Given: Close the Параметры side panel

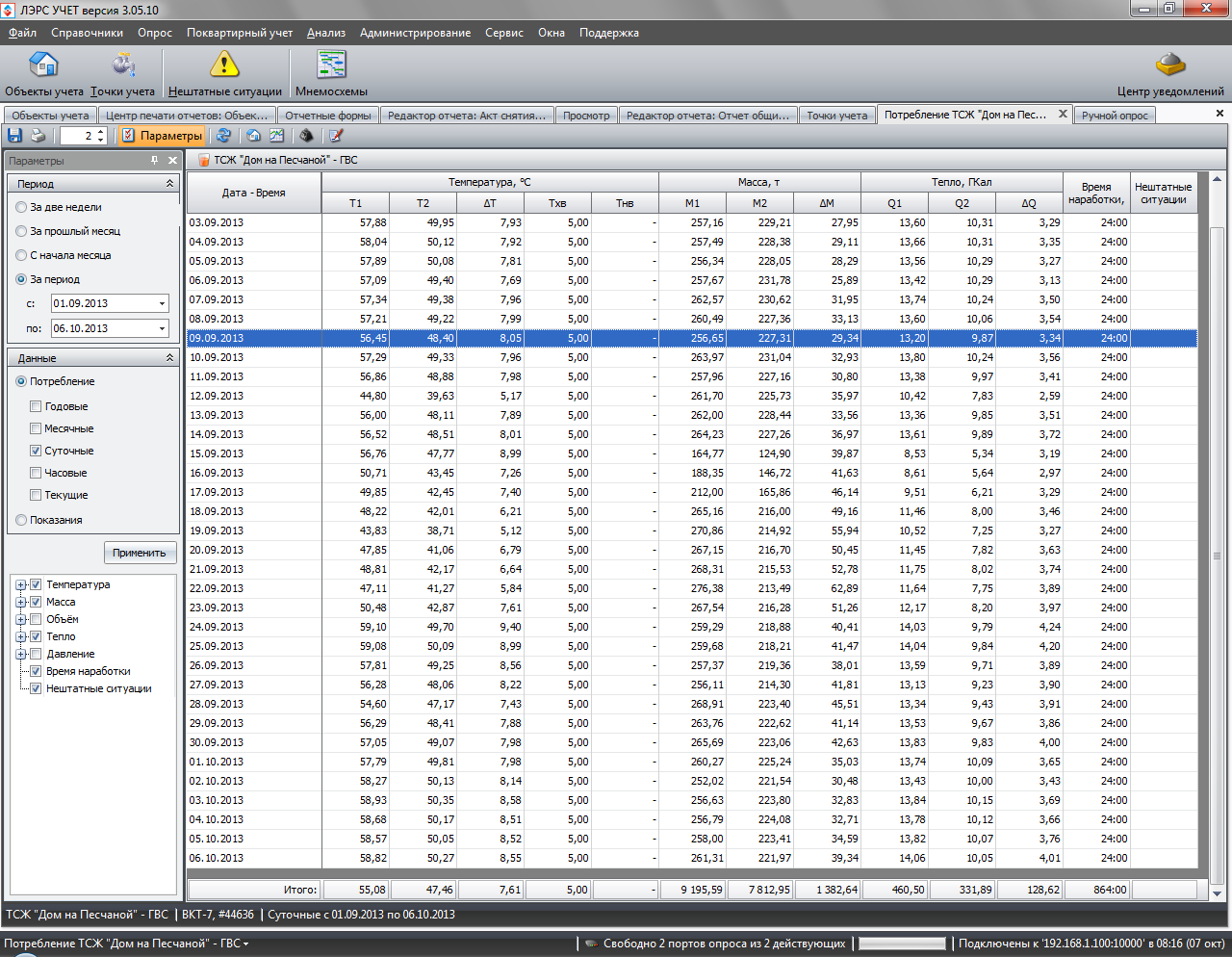Looking at the screenshot, I should pos(172,161).
